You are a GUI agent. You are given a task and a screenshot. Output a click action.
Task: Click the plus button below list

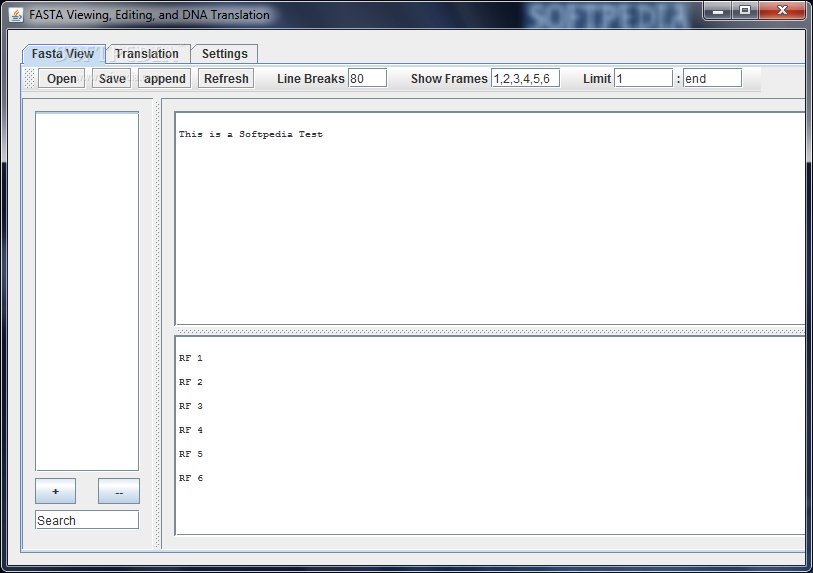55,491
